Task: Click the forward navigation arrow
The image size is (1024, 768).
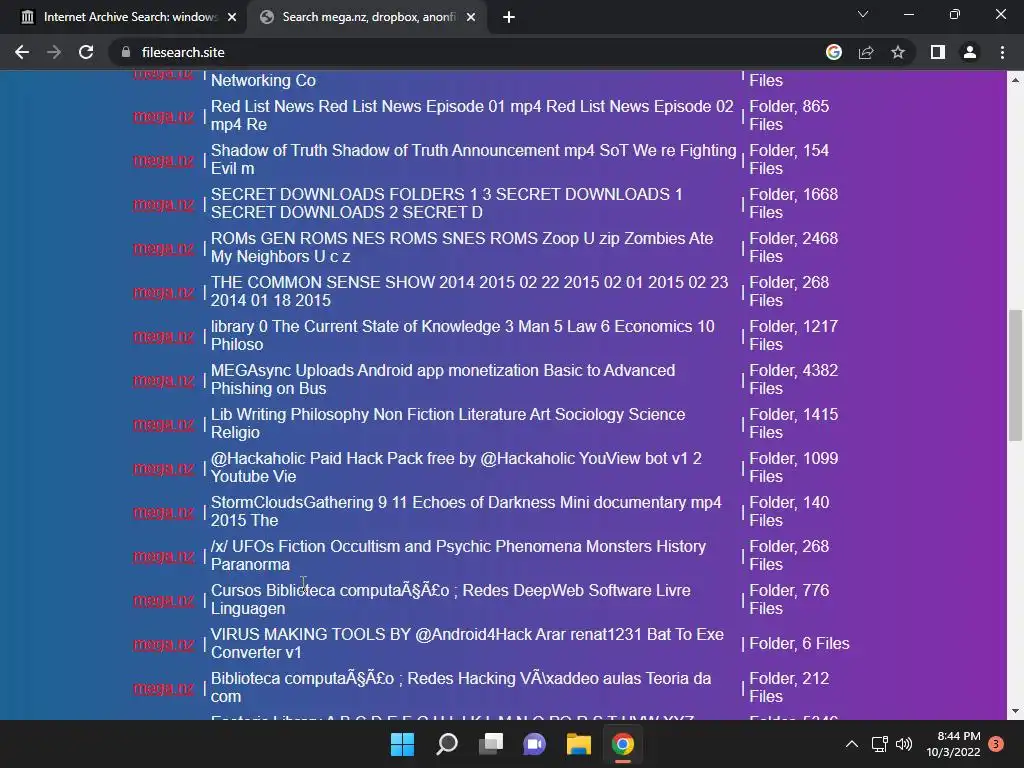Action: coord(54,52)
